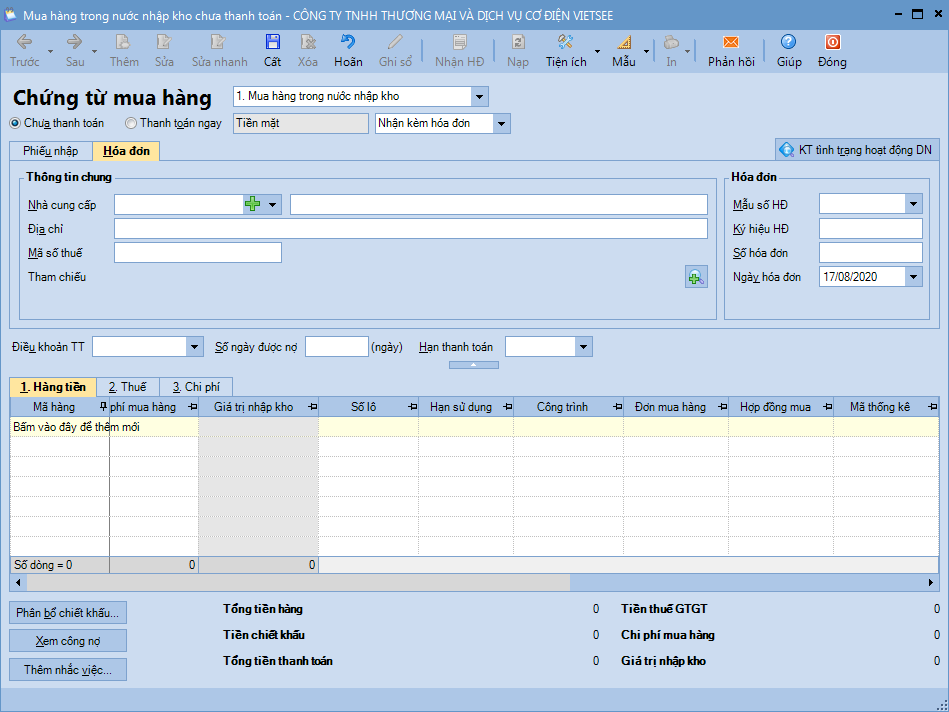Viewport: 949px width, 712px height.
Task: Click the Số hóa đơn input field
Action: point(870,253)
